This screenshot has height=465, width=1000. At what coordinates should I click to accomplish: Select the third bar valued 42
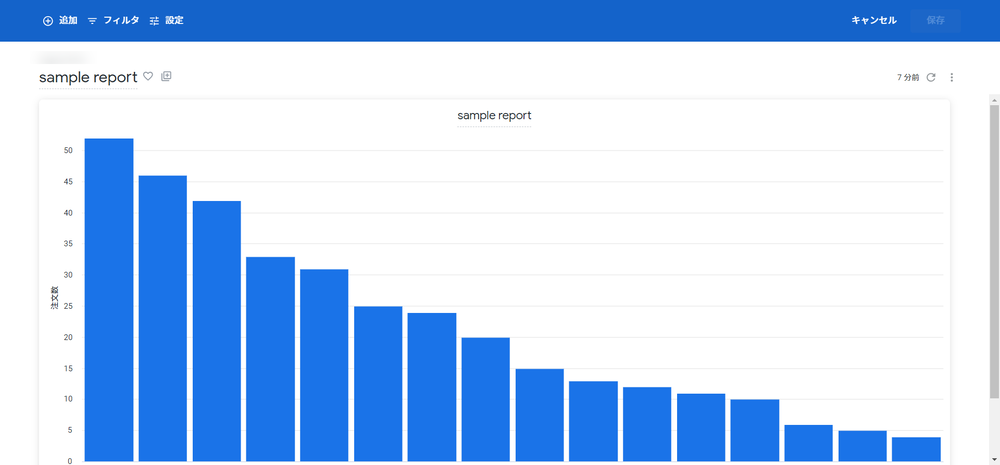point(217,331)
